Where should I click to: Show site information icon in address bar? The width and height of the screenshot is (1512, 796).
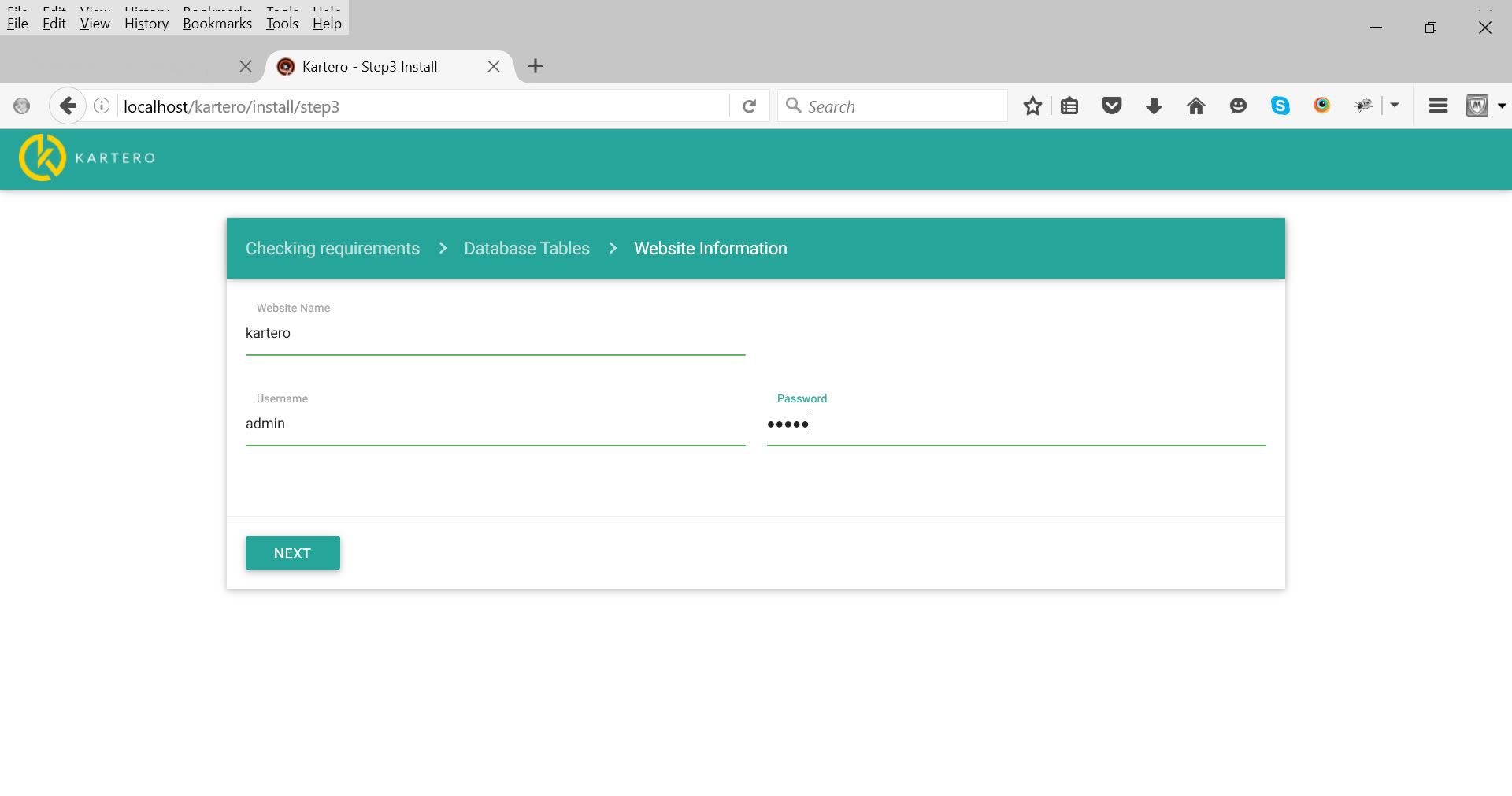[x=102, y=106]
